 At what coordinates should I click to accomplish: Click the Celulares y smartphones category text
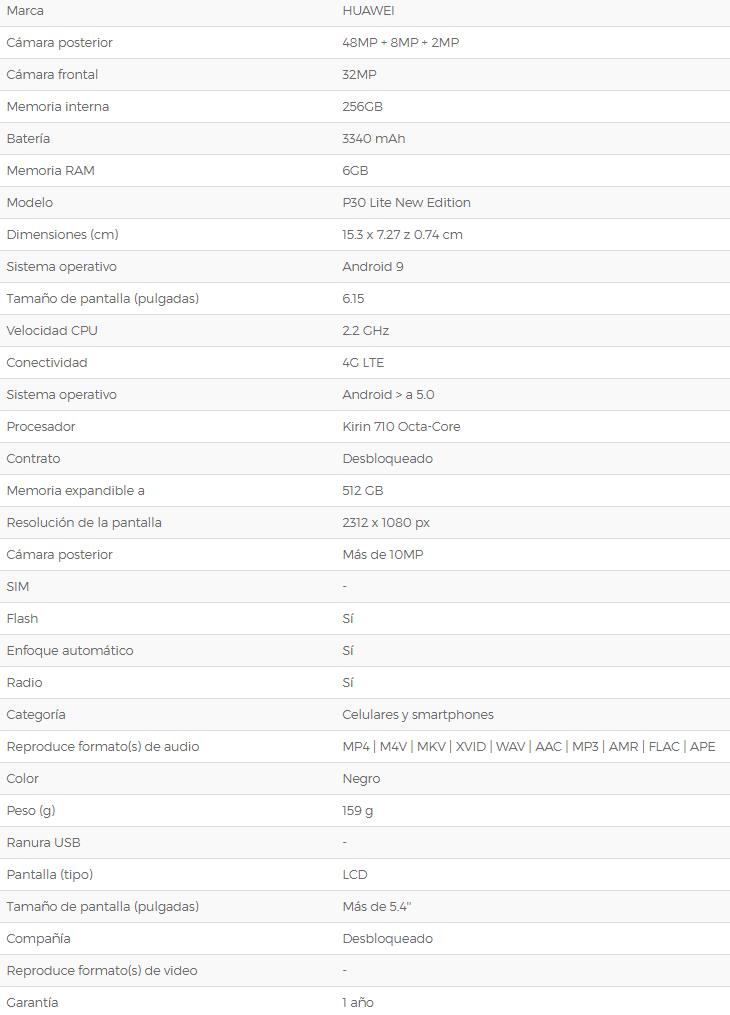click(x=417, y=715)
